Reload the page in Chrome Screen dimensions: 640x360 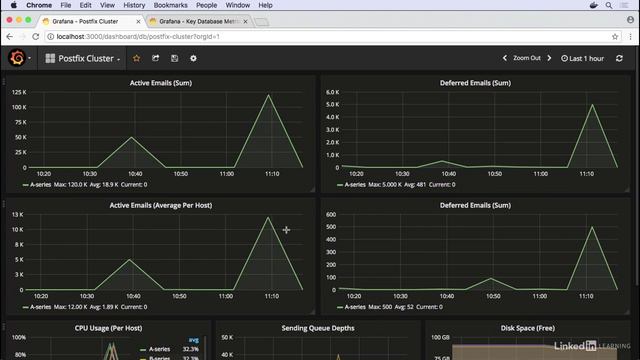click(36, 37)
